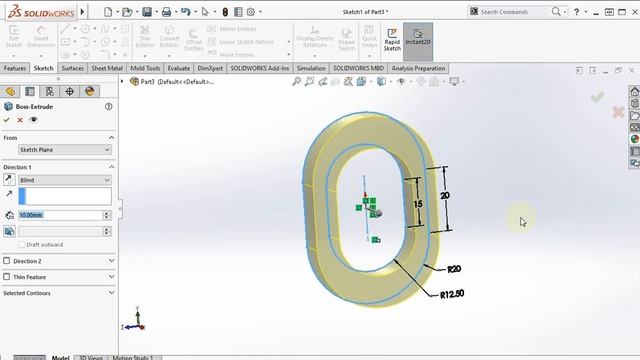
Task: Open Simulation tab
Action: [x=311, y=68]
